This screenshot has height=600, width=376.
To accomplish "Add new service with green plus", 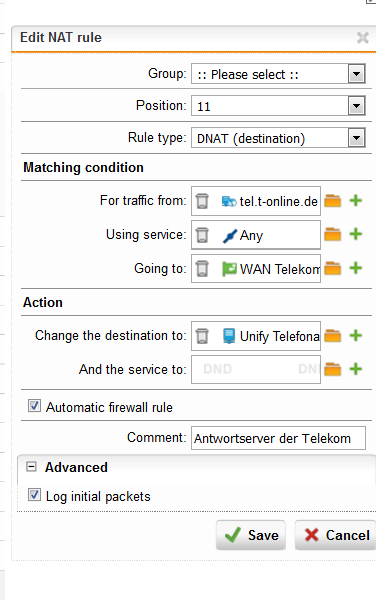I will point(356,234).
